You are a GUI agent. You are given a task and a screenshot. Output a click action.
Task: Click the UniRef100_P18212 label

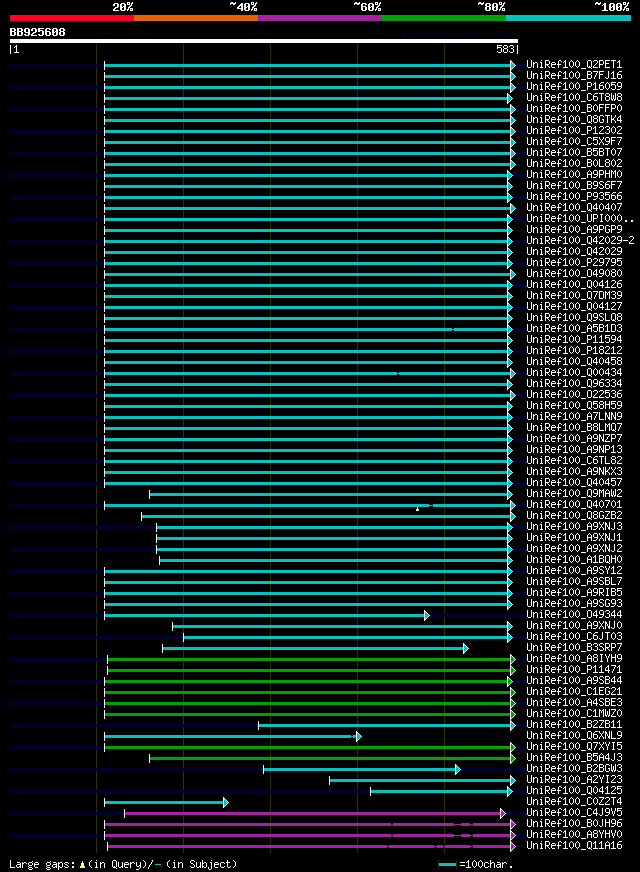tap(574, 350)
